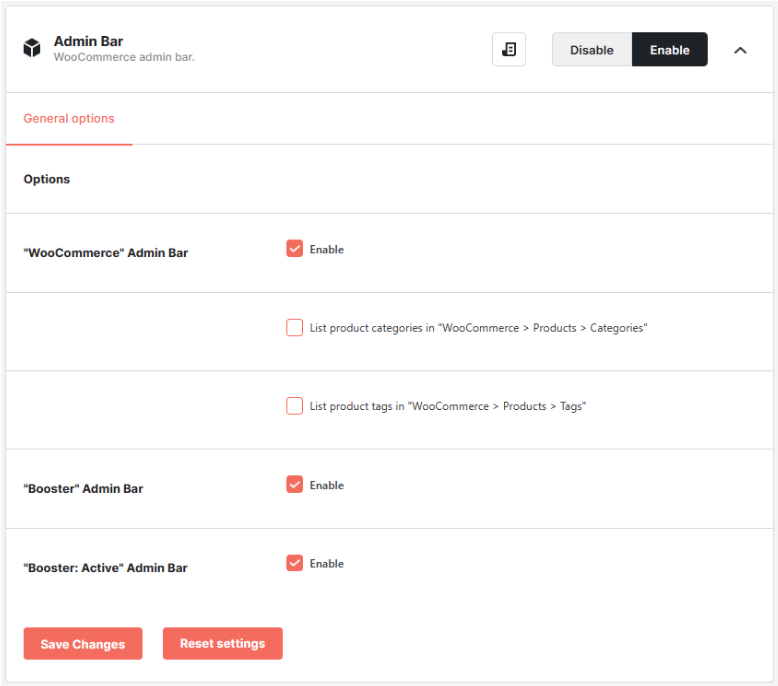Screen dimensions: 778x686
Task: Click the Options section heading
Action: click(47, 179)
